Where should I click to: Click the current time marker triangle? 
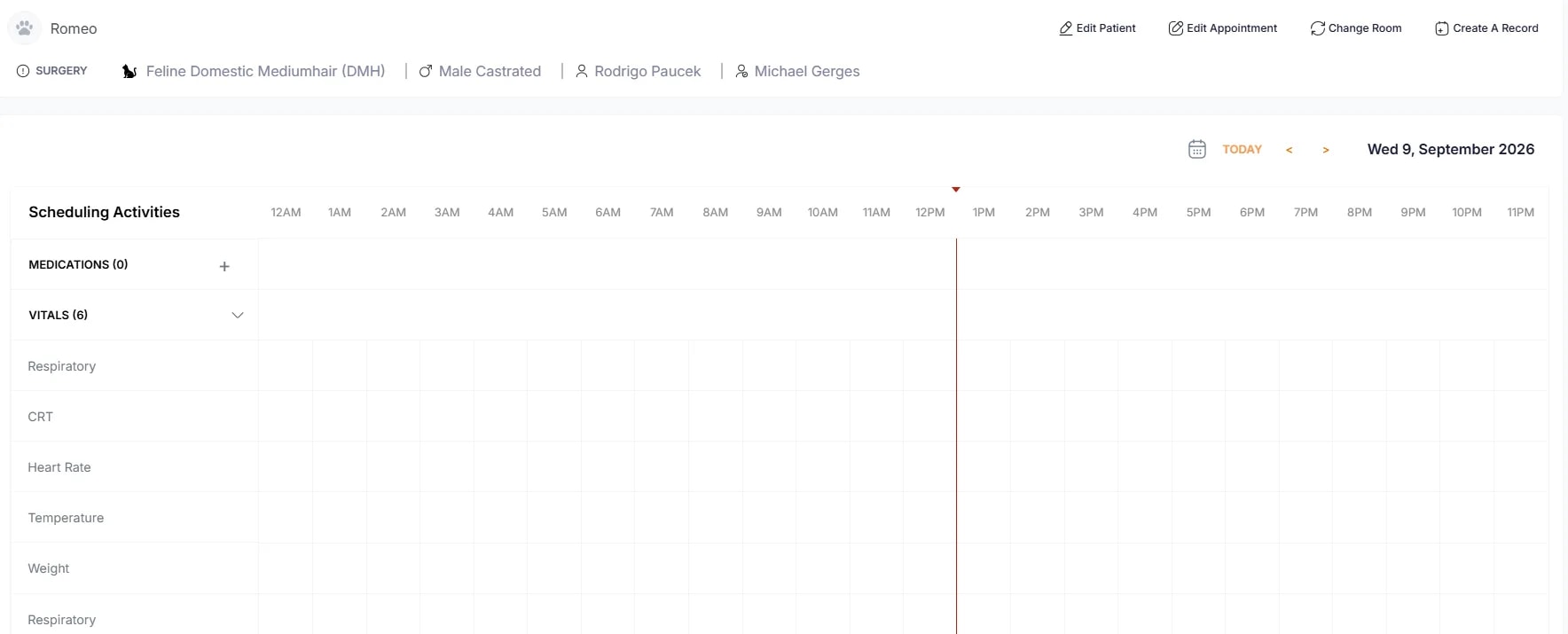956,190
